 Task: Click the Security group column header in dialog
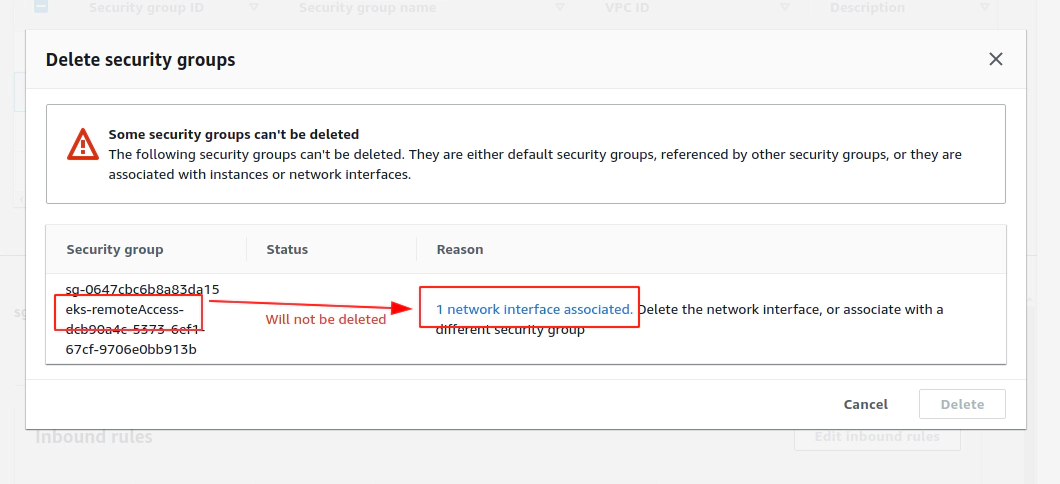tap(115, 249)
